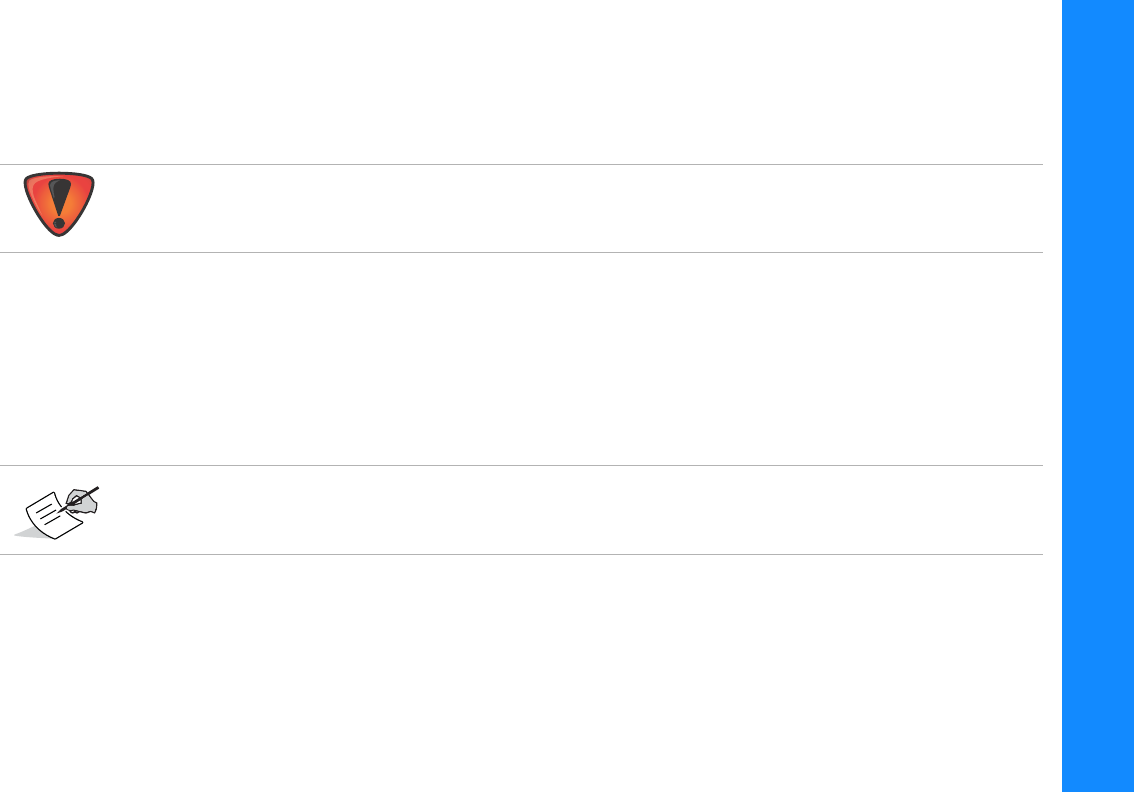Click the divider line below the note icon
This screenshot has width=1134, height=792.
tap(520, 554)
